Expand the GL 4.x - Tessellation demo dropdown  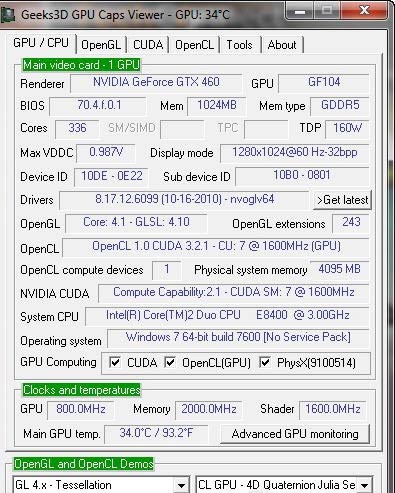181,485
